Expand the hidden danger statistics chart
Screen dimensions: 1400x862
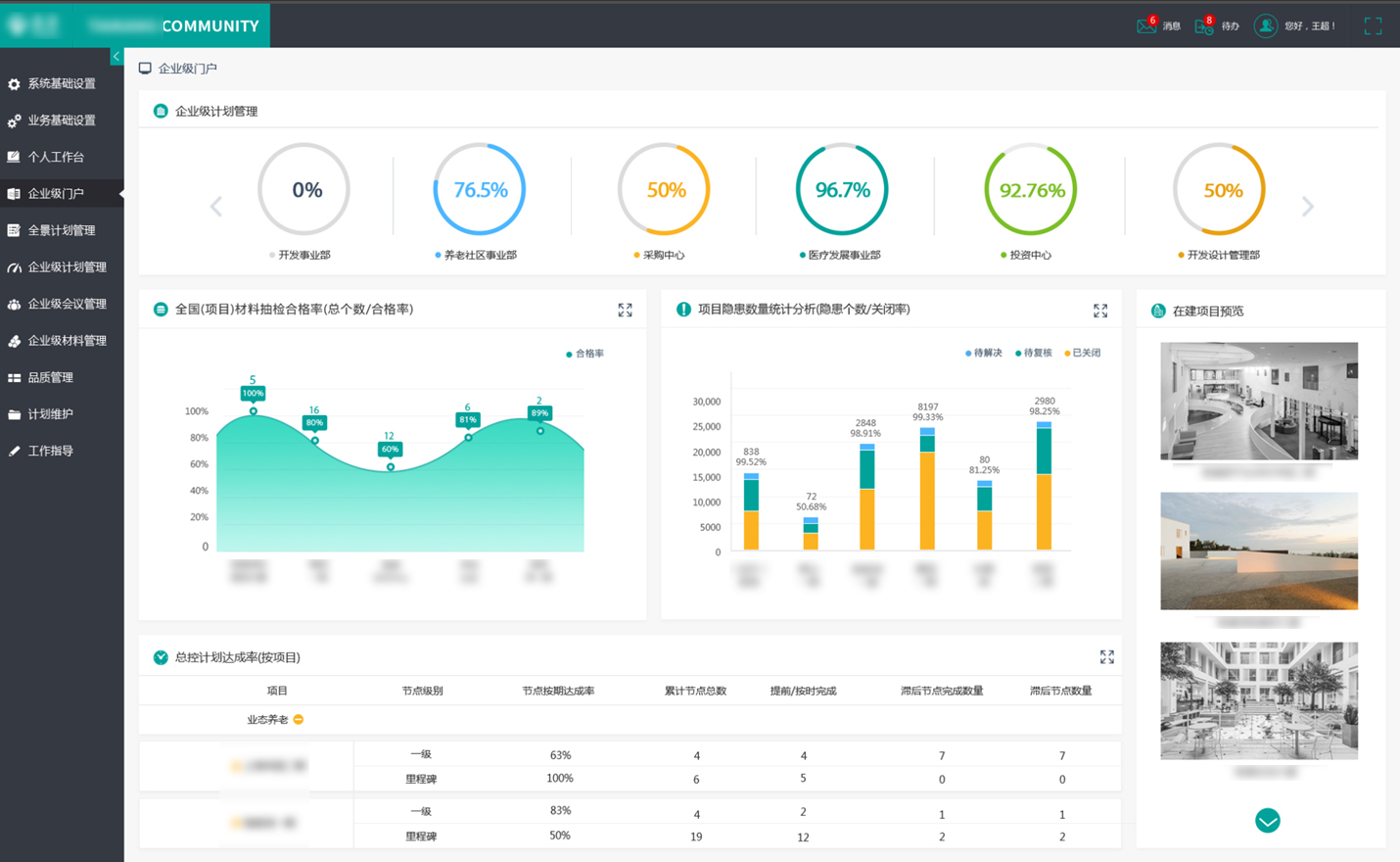[1100, 311]
